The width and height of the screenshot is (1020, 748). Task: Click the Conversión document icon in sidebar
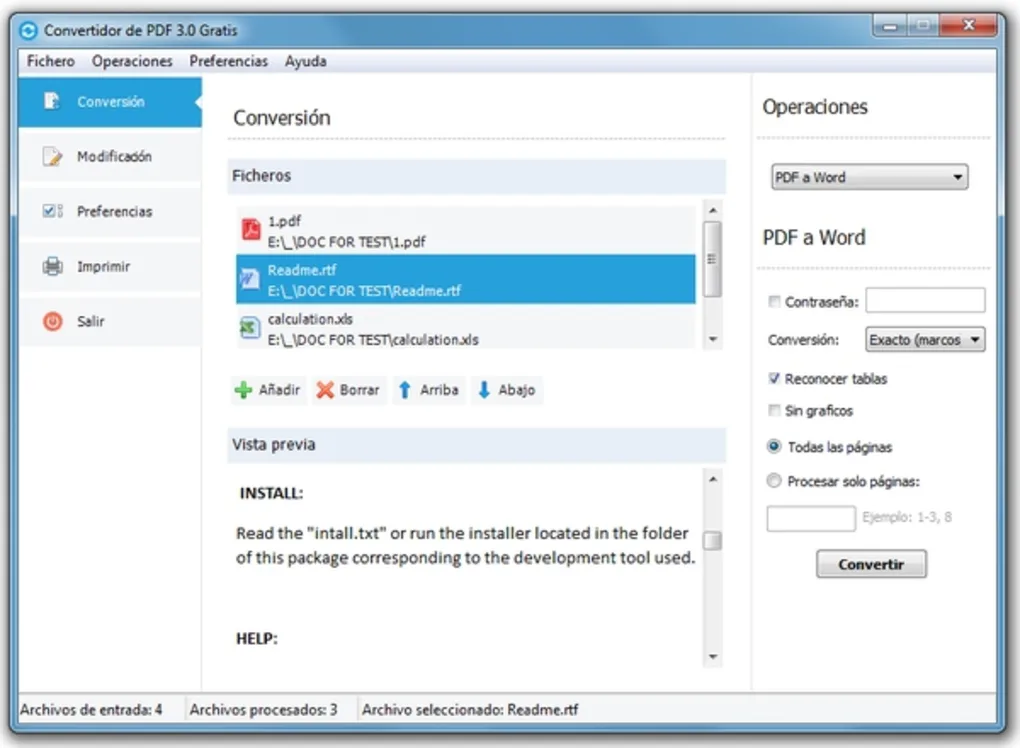point(52,101)
